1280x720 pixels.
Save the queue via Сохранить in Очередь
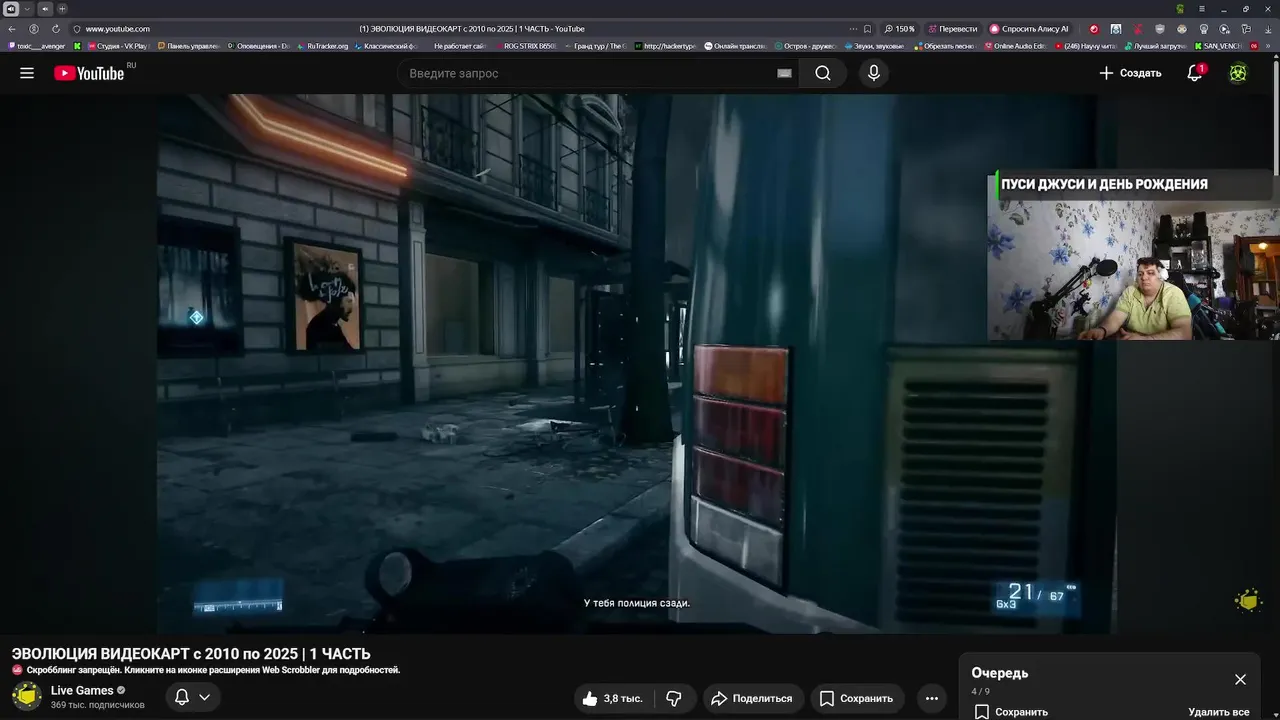coord(1011,712)
